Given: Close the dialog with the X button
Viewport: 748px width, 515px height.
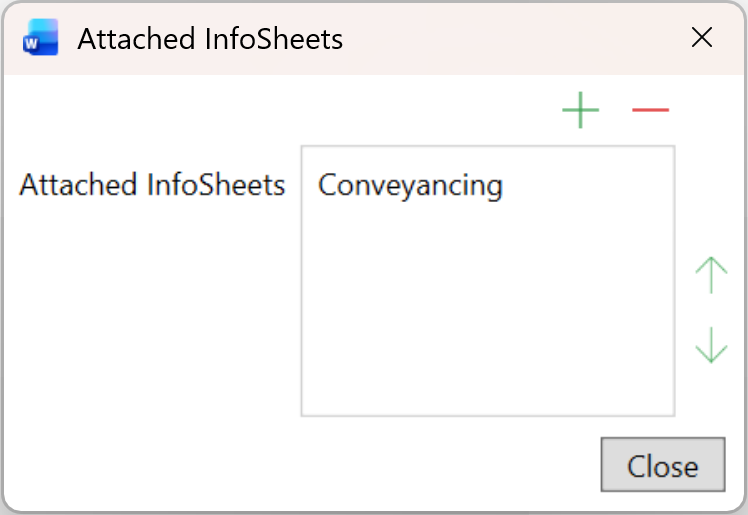Looking at the screenshot, I should tap(702, 38).
